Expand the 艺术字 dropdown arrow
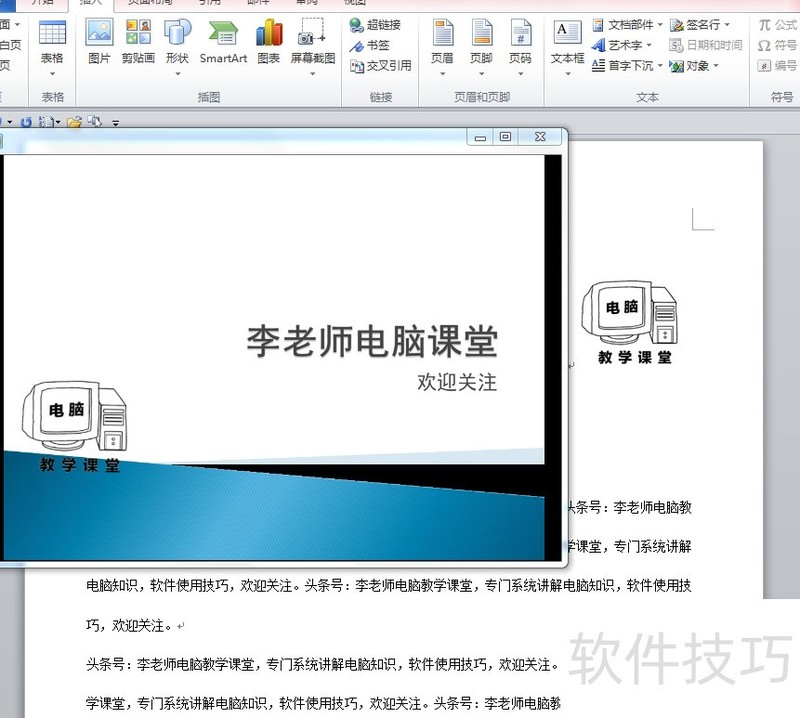This screenshot has width=800, height=718. tap(649, 45)
